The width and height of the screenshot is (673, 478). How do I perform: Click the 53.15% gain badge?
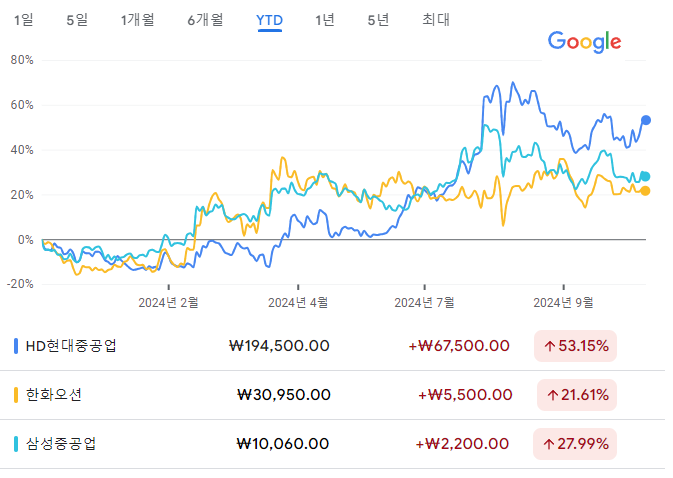575,346
